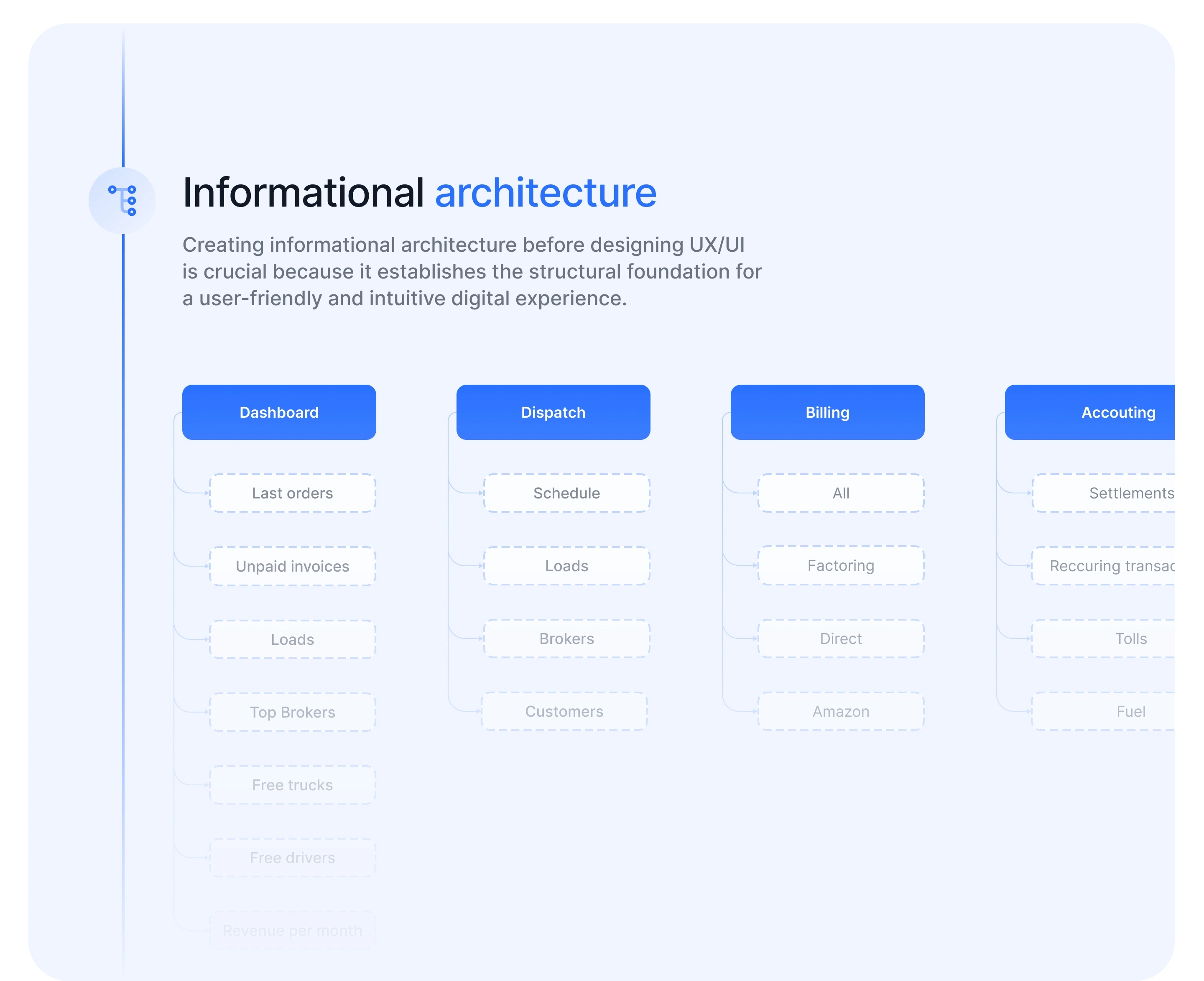The image size is (1204, 981).
Task: Click Loads node under Dispatch
Action: (566, 566)
